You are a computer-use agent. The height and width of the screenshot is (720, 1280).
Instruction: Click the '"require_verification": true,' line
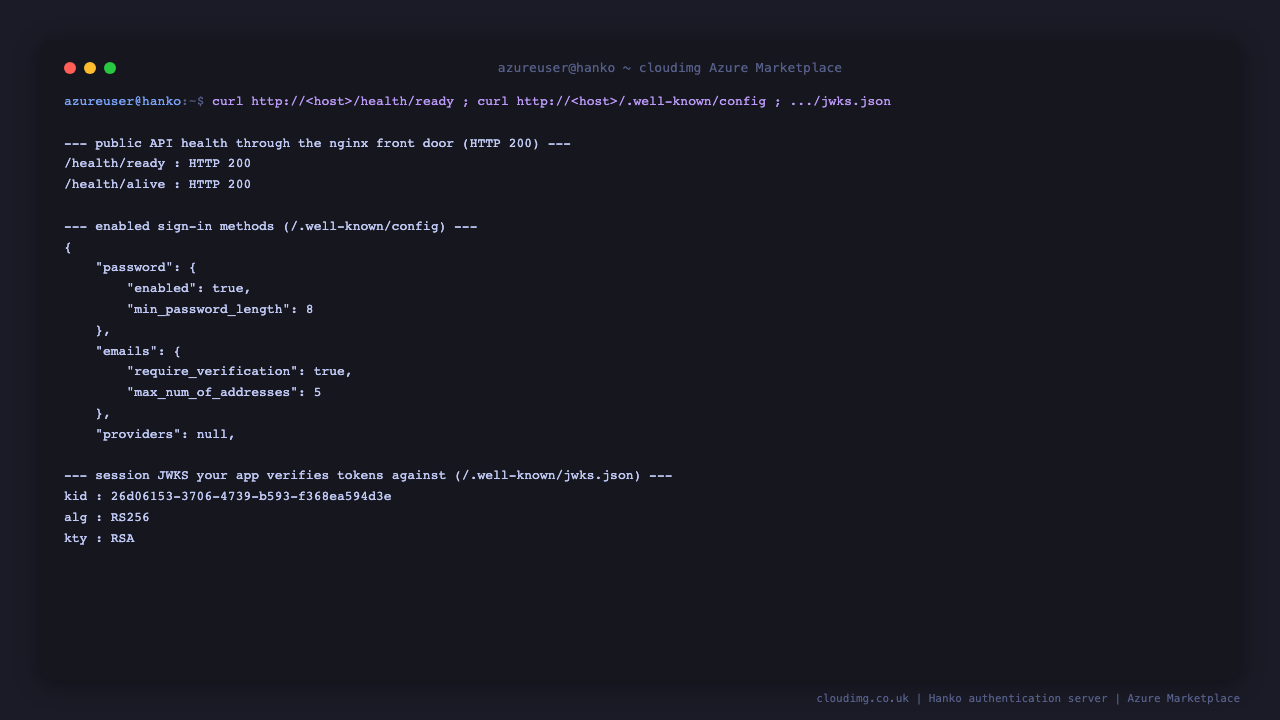coord(240,372)
